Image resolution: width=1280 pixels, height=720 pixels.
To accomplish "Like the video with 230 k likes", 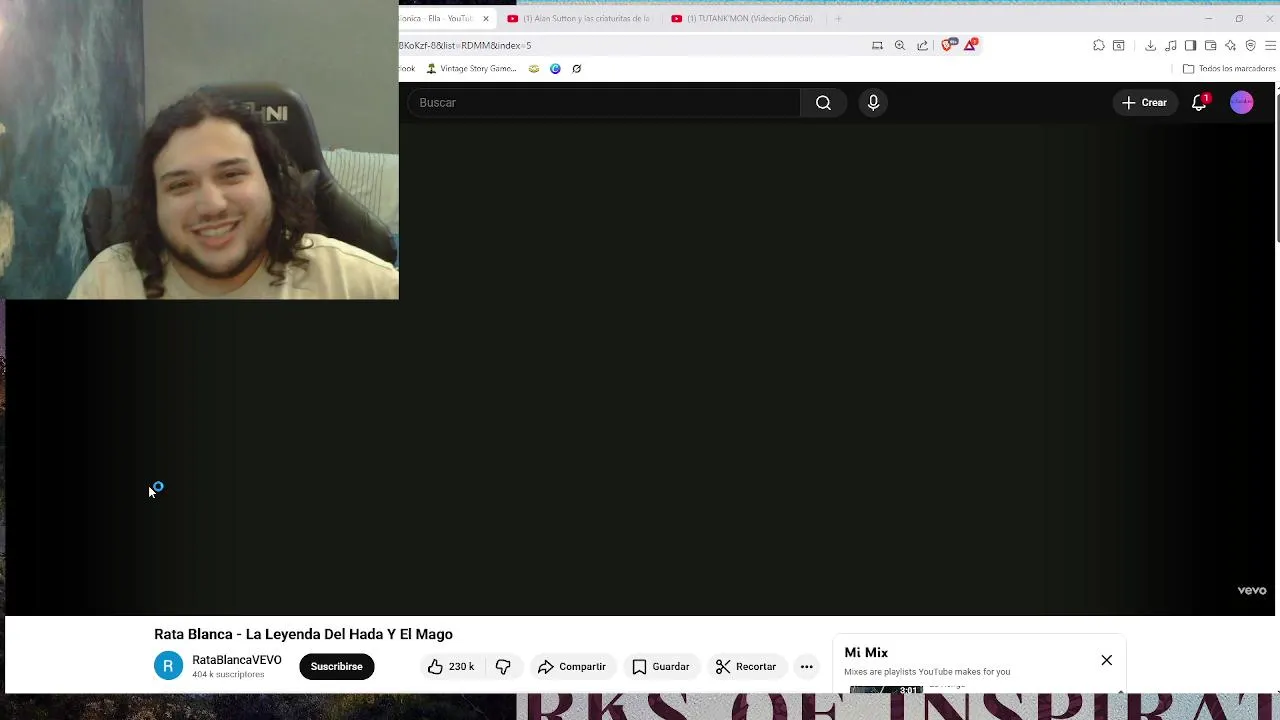I will click(451, 666).
